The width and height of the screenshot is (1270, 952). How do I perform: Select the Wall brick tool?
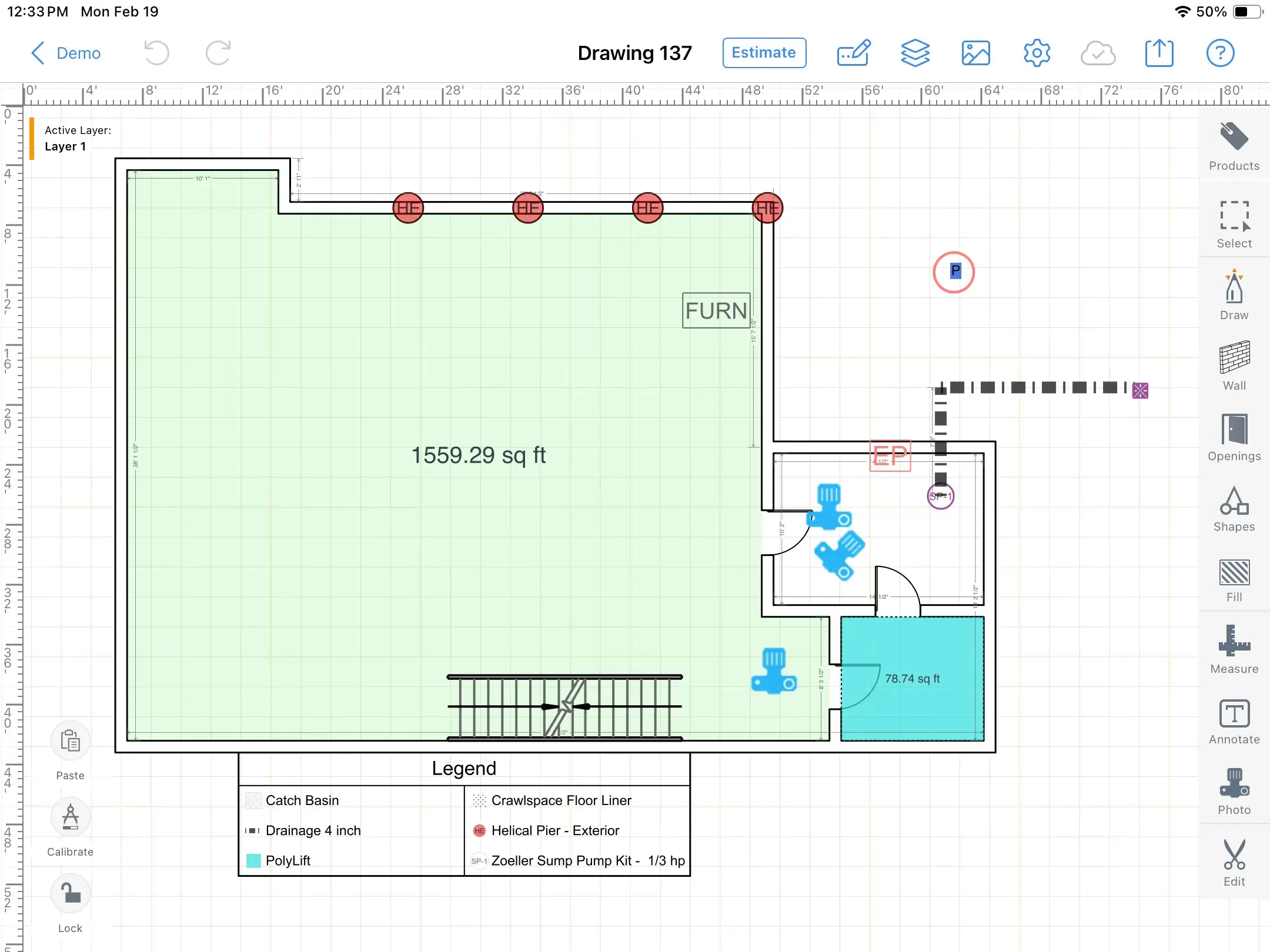(1234, 365)
